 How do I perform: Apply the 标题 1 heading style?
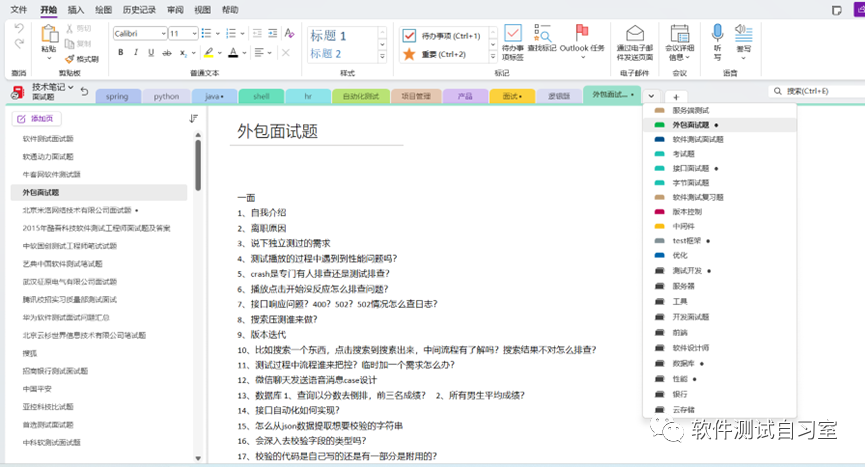tap(328, 36)
